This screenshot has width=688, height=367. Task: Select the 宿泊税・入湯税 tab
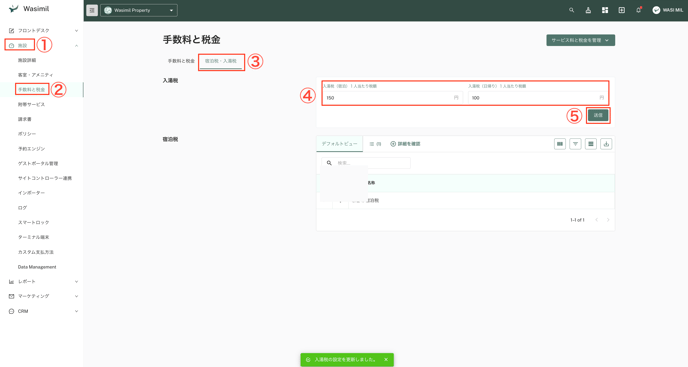(x=221, y=61)
